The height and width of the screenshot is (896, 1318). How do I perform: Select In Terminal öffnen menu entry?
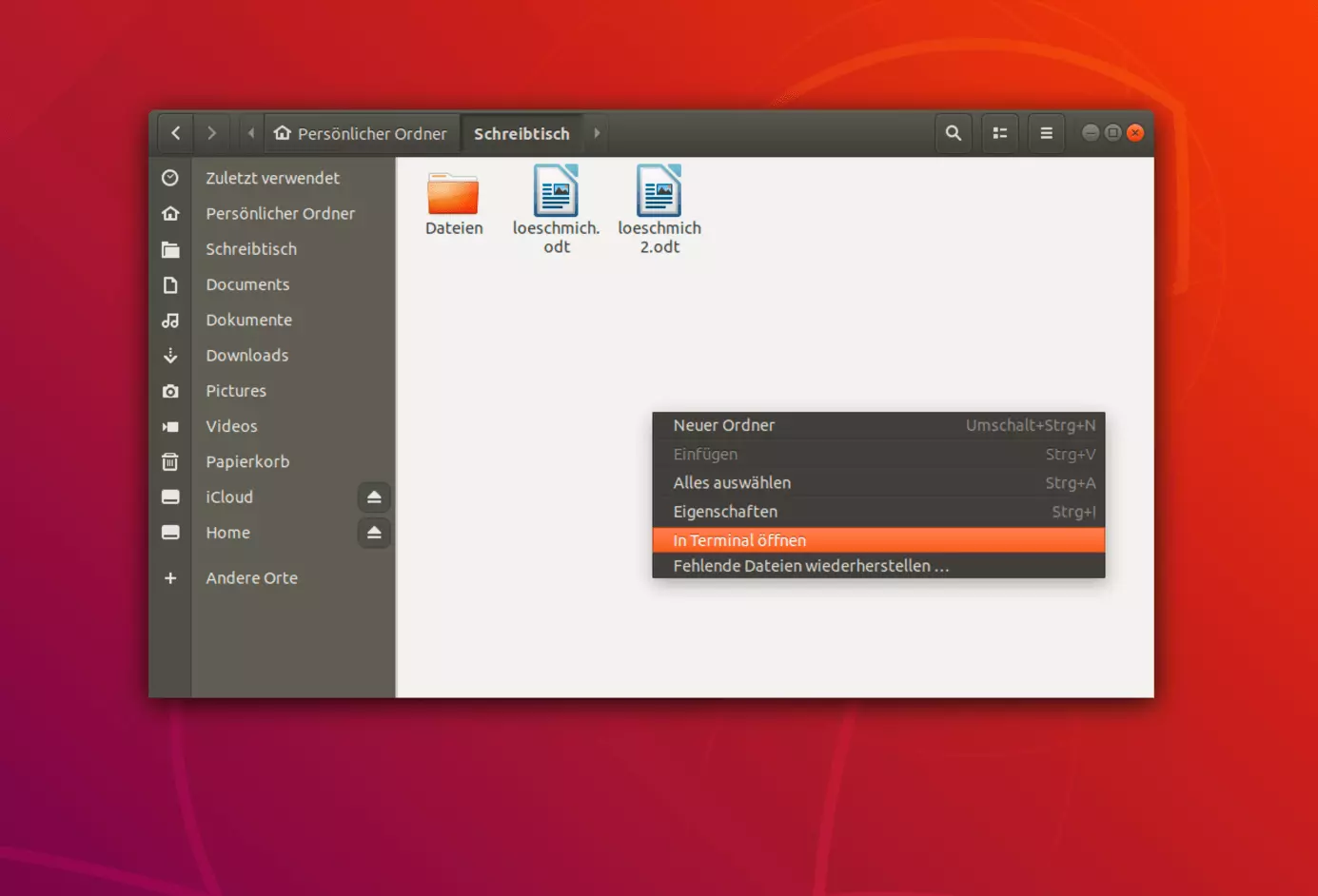[878, 540]
